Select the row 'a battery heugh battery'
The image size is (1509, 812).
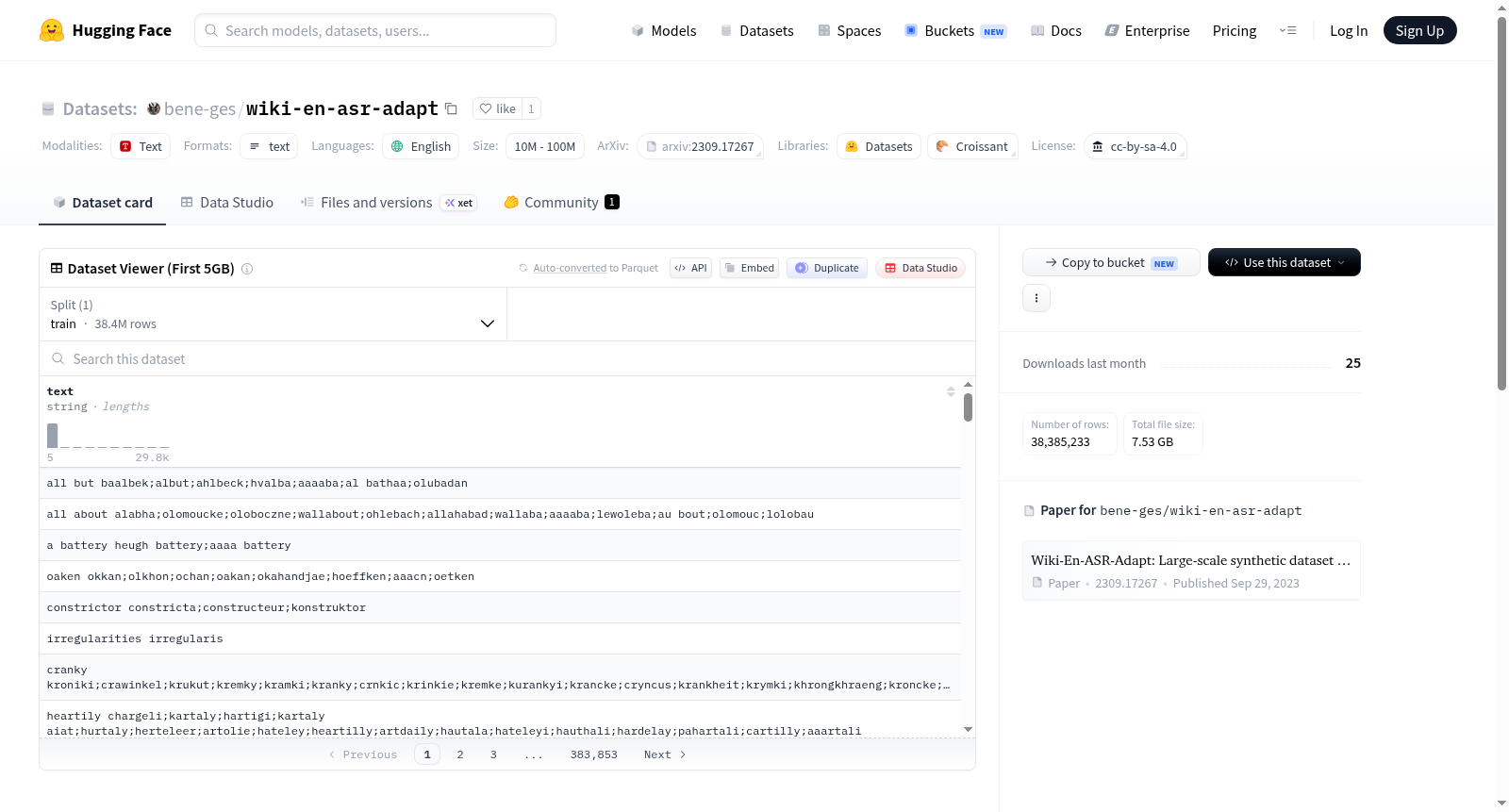tap(500, 545)
